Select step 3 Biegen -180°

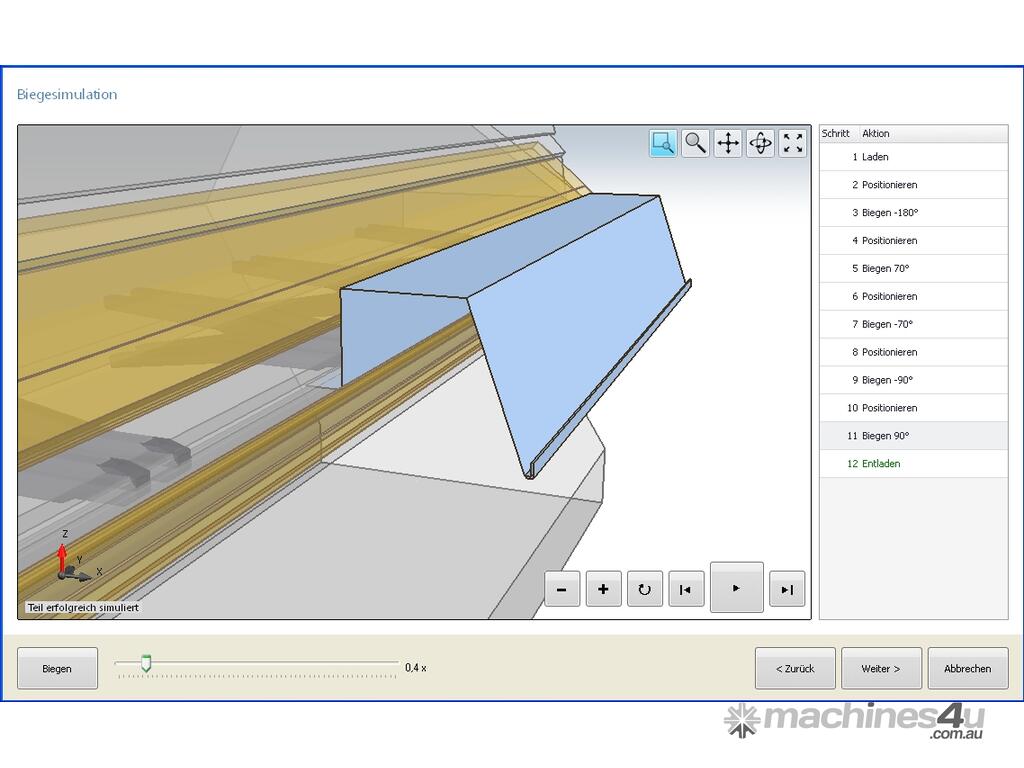(x=889, y=213)
